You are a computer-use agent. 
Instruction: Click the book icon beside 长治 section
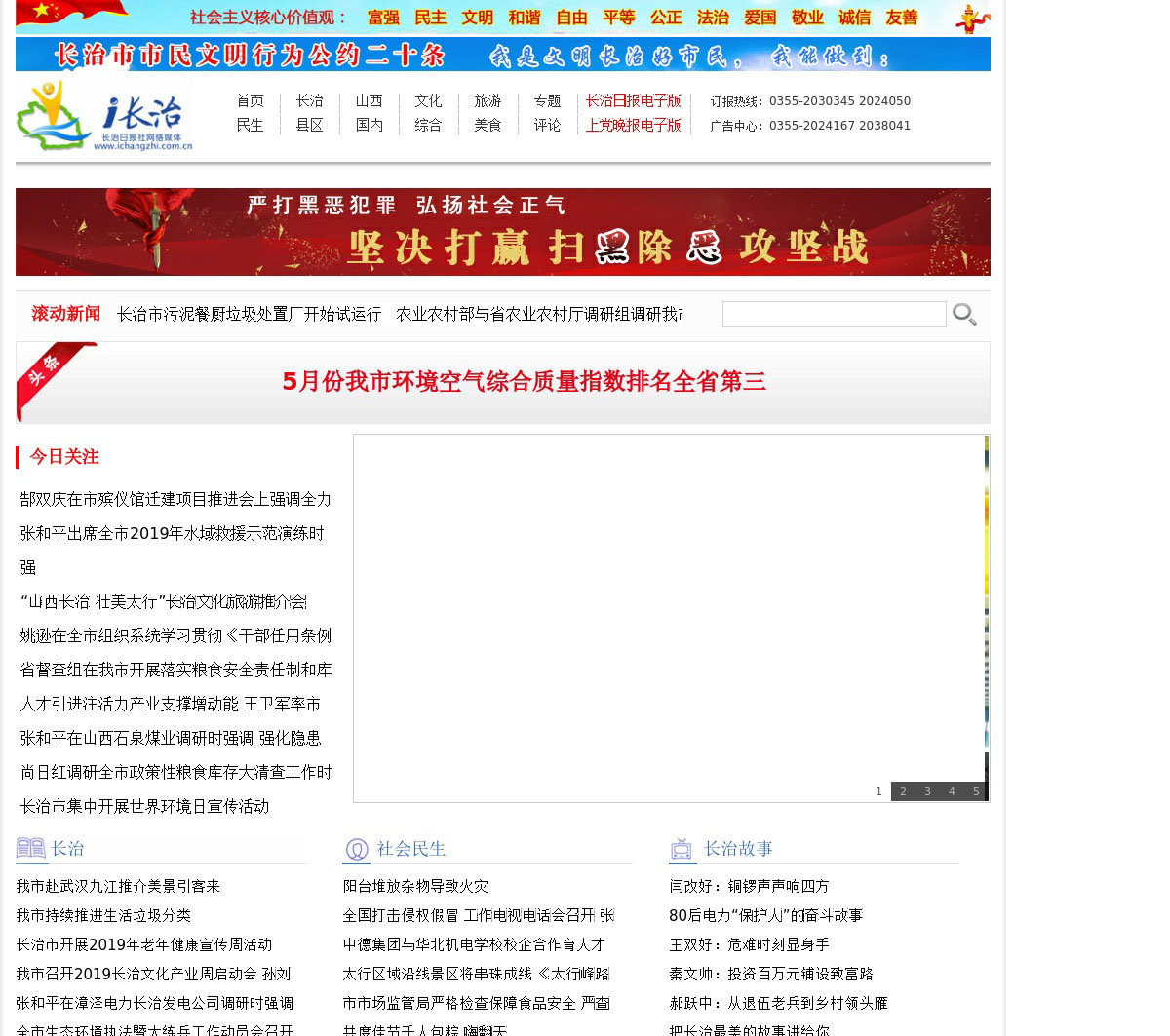[31, 848]
